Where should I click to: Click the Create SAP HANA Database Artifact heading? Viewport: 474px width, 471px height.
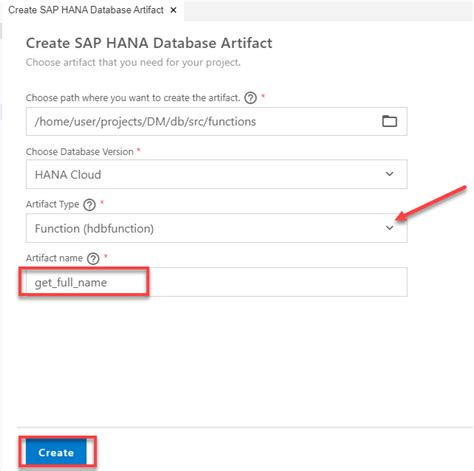click(149, 43)
